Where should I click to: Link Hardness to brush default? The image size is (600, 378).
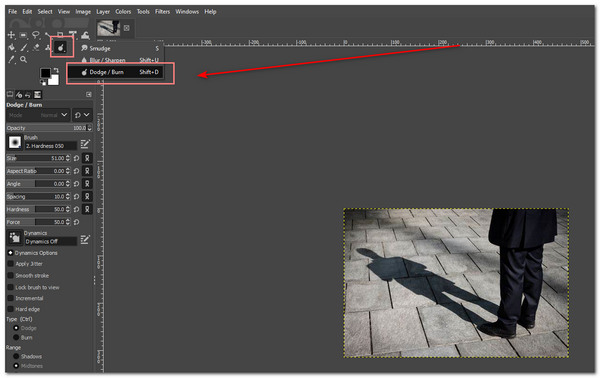(87, 209)
